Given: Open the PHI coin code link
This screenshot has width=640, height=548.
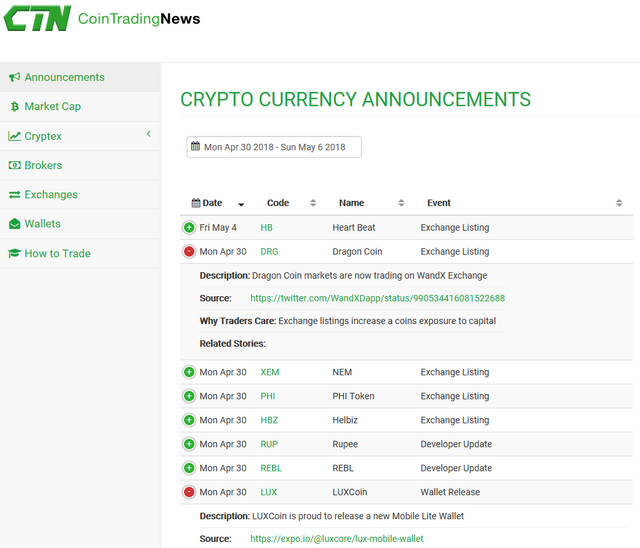Looking at the screenshot, I should pyautogui.click(x=268, y=396).
